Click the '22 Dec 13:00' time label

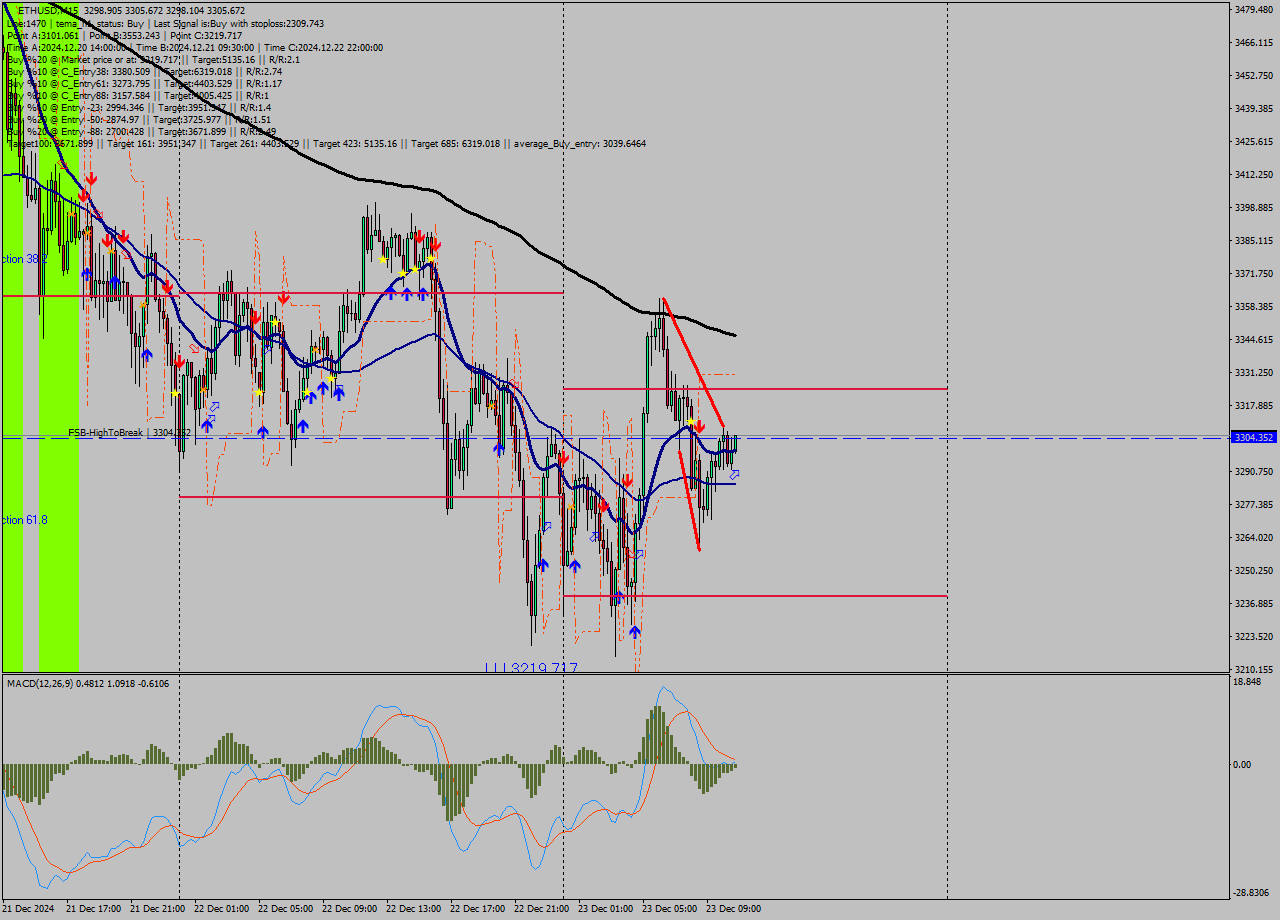pyautogui.click(x=413, y=909)
